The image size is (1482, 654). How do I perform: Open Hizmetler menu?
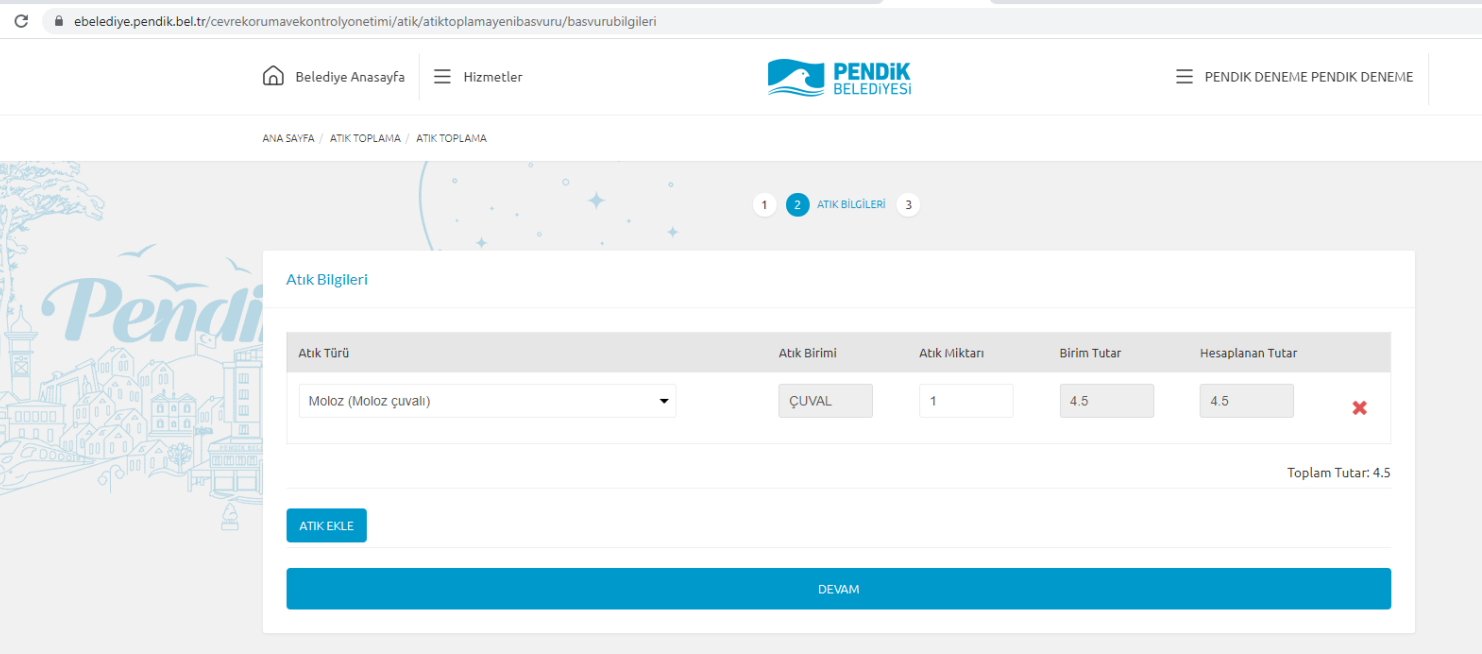click(x=492, y=77)
